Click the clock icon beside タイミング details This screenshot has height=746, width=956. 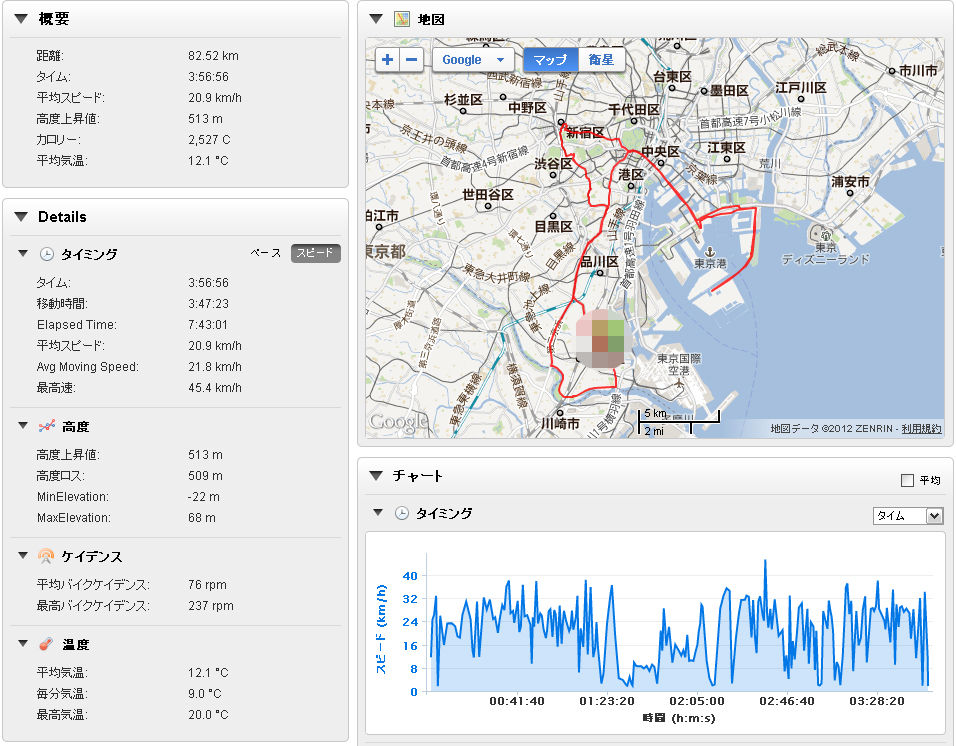pos(46,254)
